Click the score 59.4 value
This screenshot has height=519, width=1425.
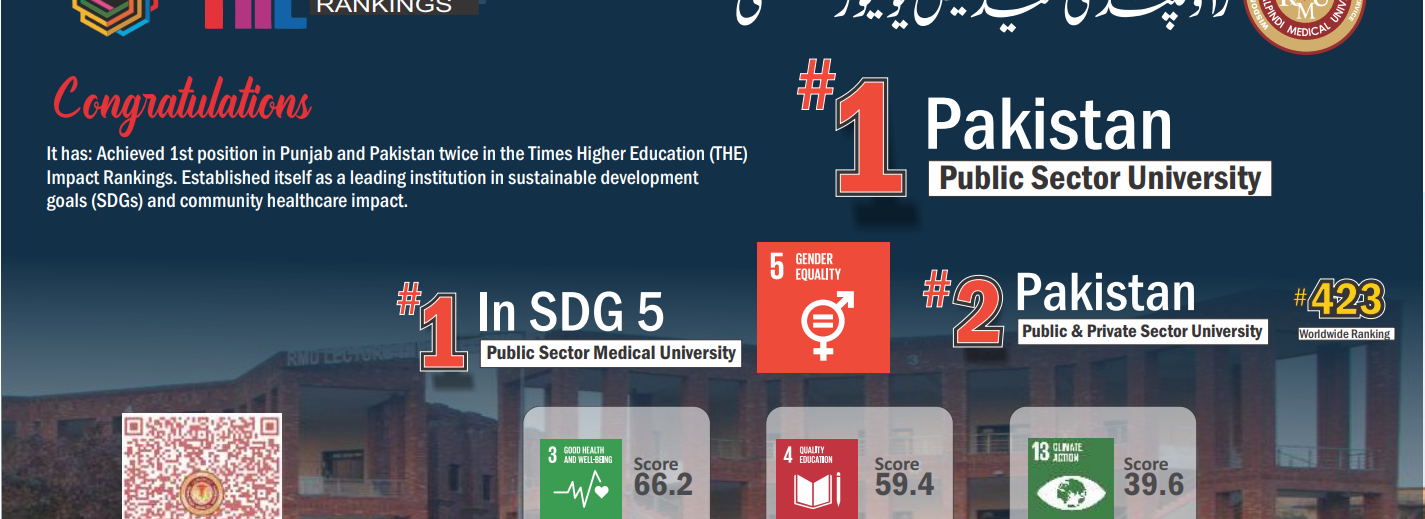tap(904, 485)
